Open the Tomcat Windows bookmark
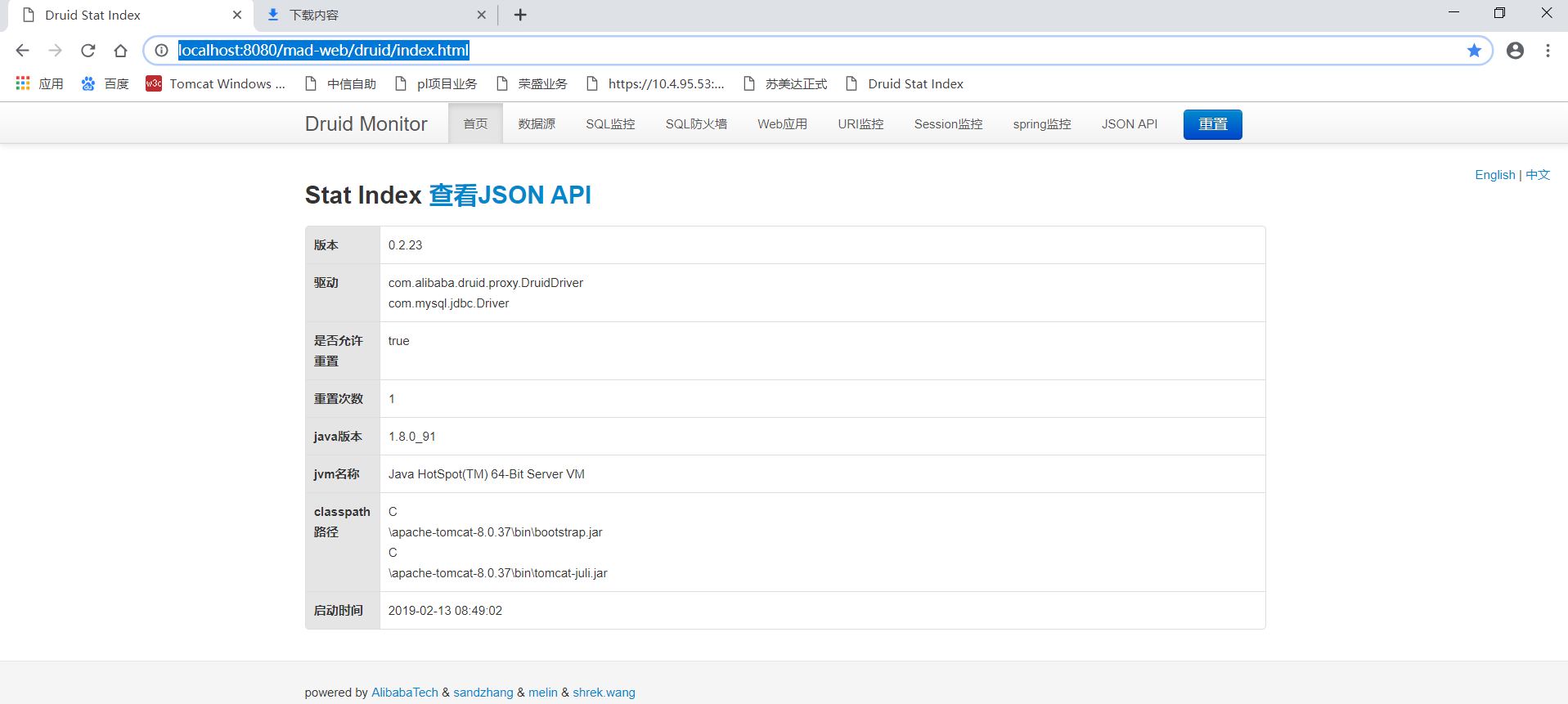Image resolution: width=1568 pixels, height=704 pixels. 216,83
